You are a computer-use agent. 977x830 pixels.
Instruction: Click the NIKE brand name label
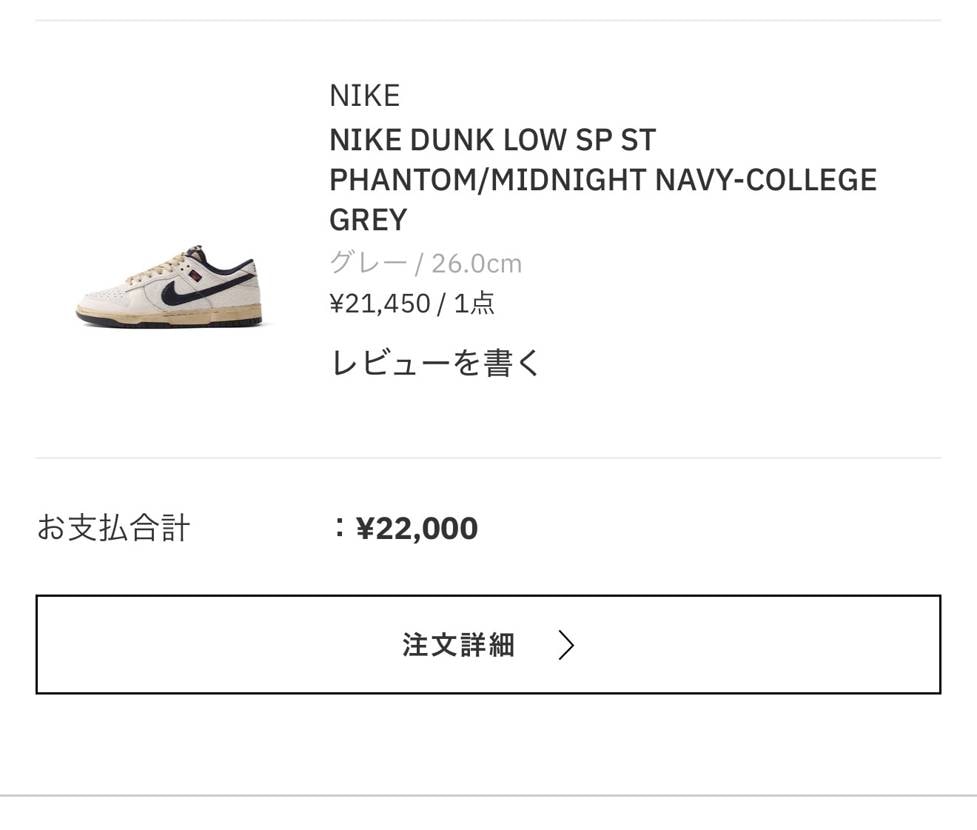point(364,96)
